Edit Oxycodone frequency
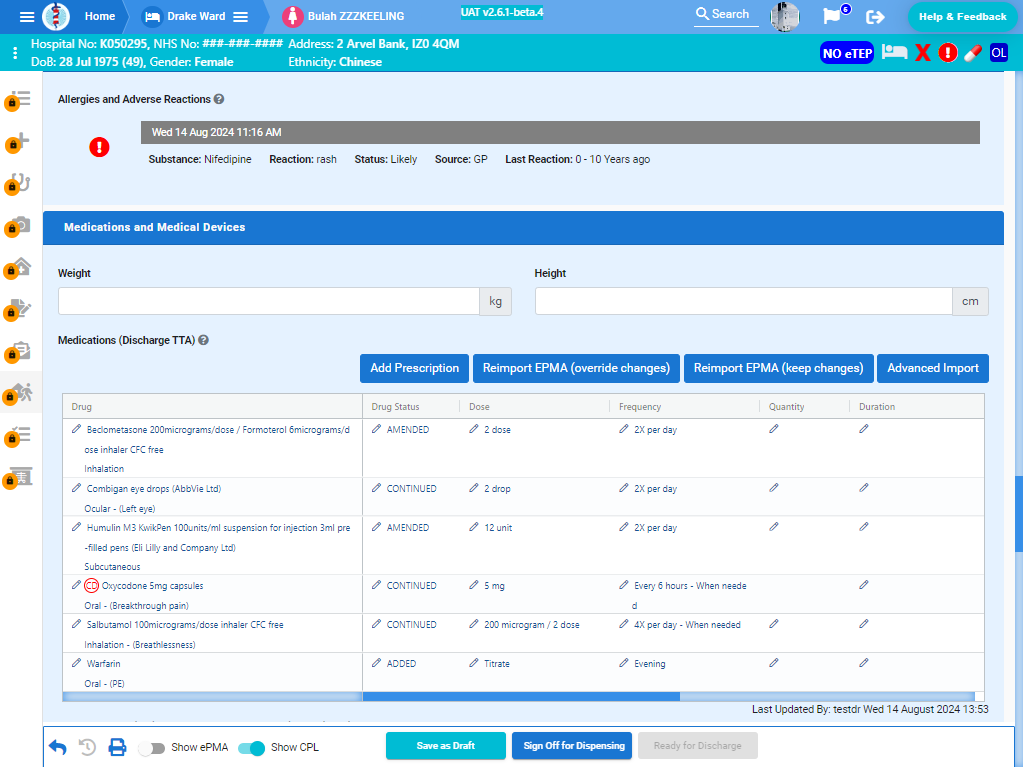Screen dimensions: 1023x767 click(x=624, y=585)
